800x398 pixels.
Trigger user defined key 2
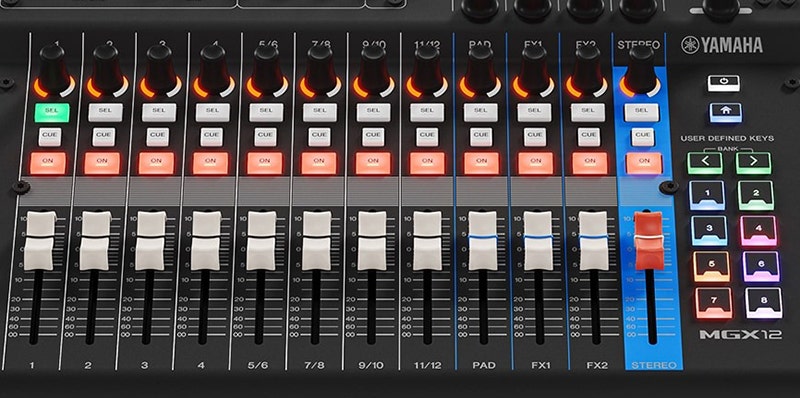756,195
